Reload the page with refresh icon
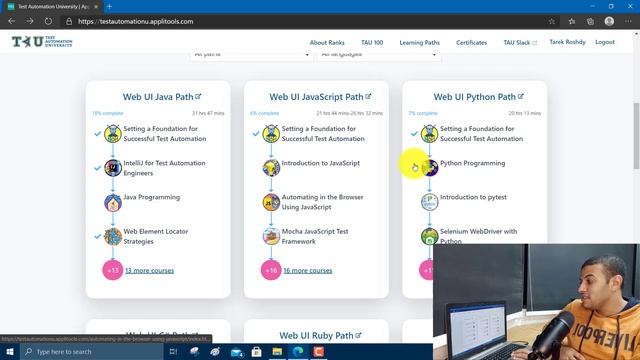 pos(48,21)
